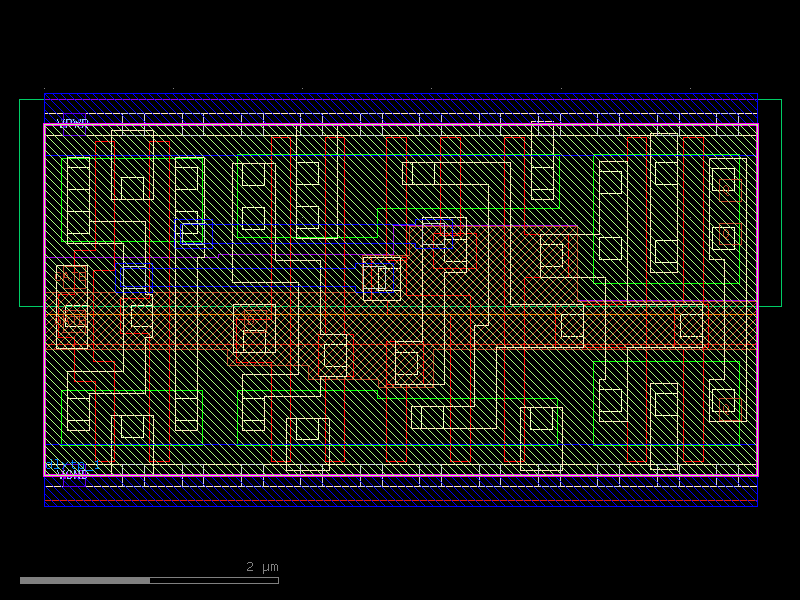Viewport: 800px width, 600px height.
Task: Click the VGND power rail label
Action: [70, 474]
